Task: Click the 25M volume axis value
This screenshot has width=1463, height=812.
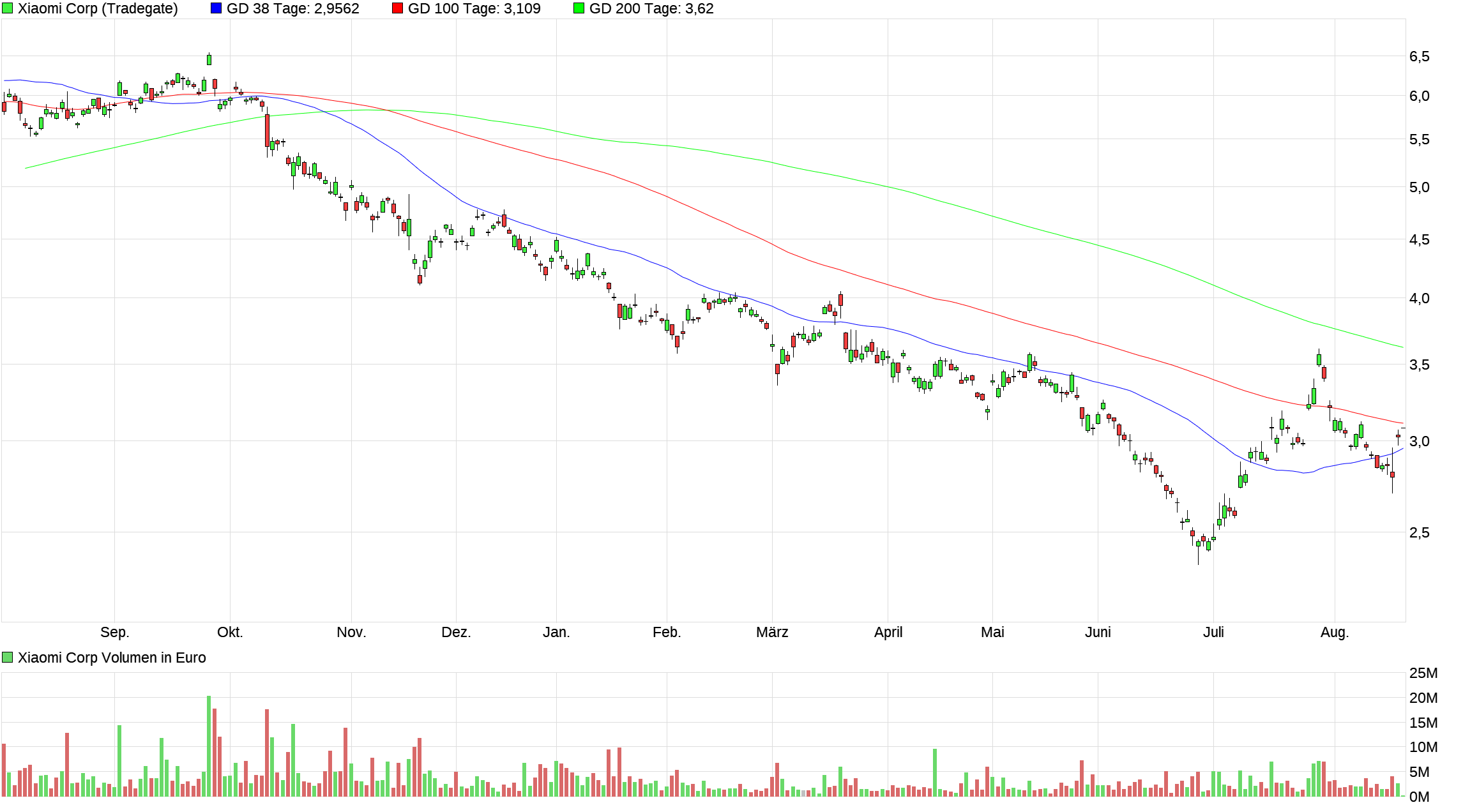Action: [1423, 673]
